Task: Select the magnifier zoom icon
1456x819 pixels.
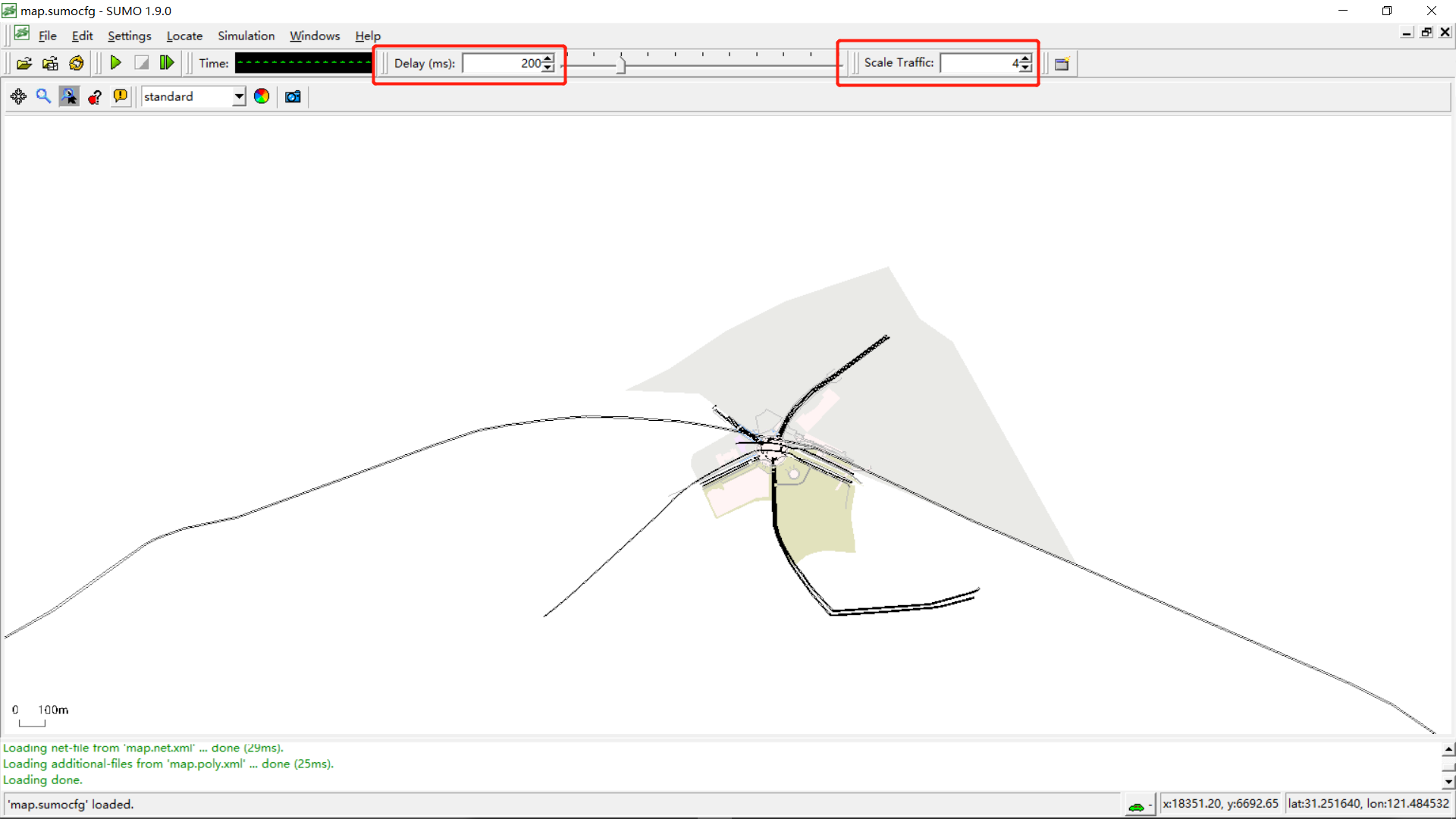Action: click(x=43, y=96)
